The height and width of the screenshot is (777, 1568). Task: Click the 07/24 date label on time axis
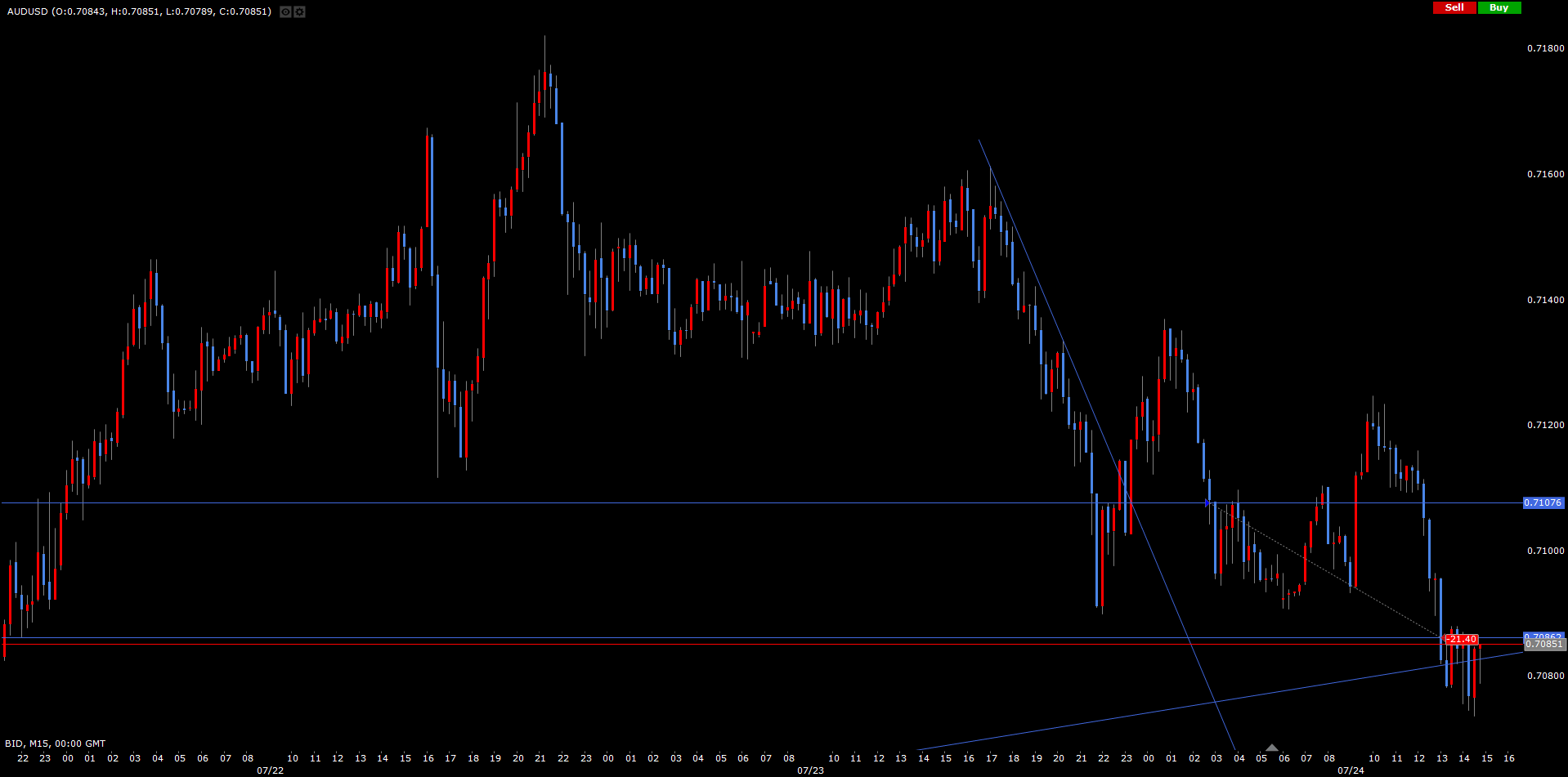(1351, 770)
